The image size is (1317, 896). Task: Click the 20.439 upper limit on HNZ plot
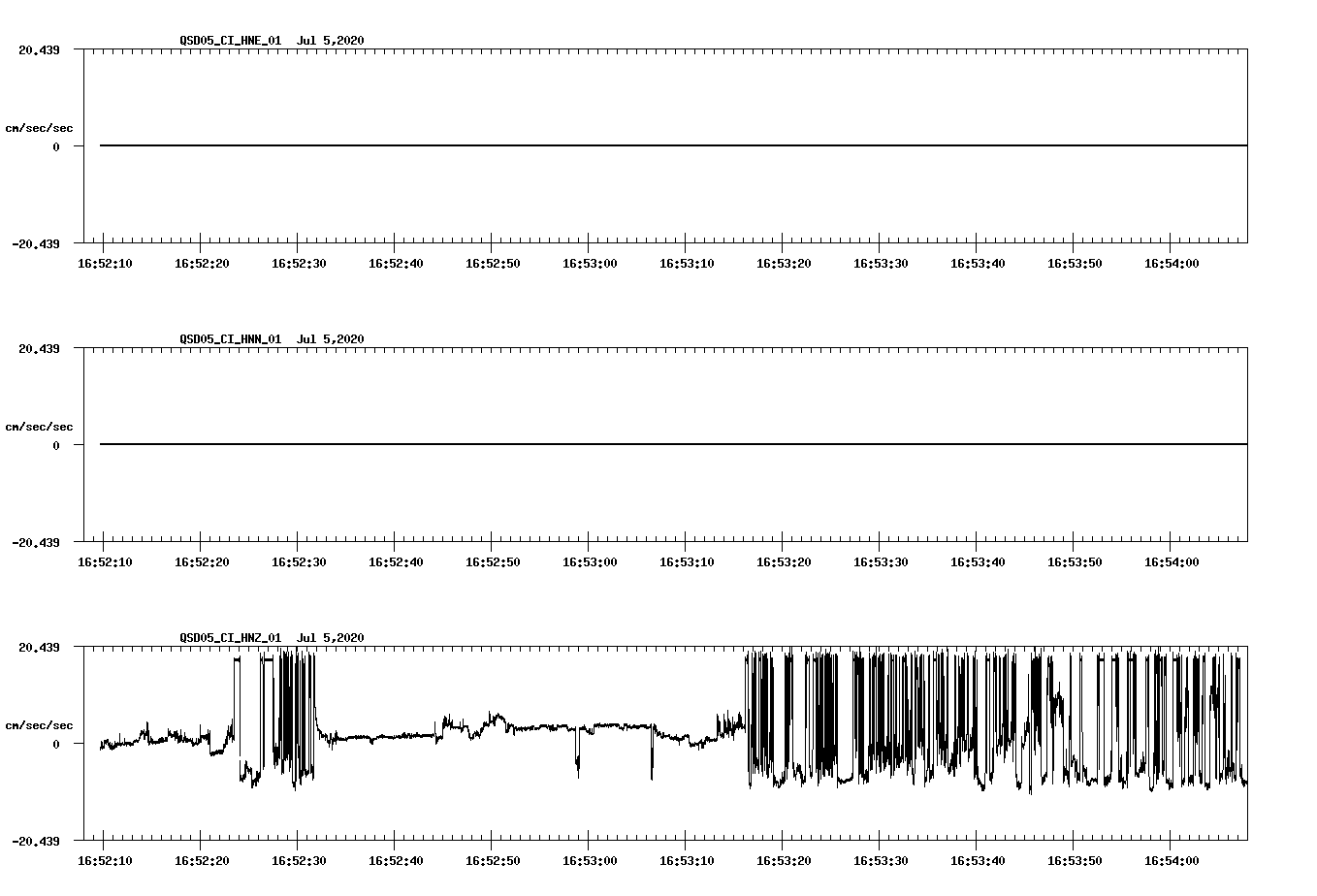[39, 647]
